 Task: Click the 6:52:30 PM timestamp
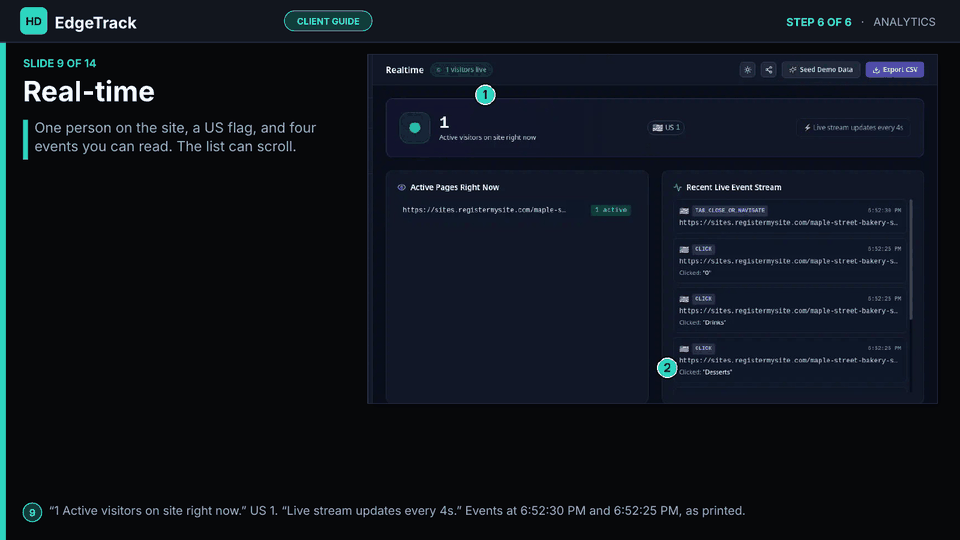(884, 210)
